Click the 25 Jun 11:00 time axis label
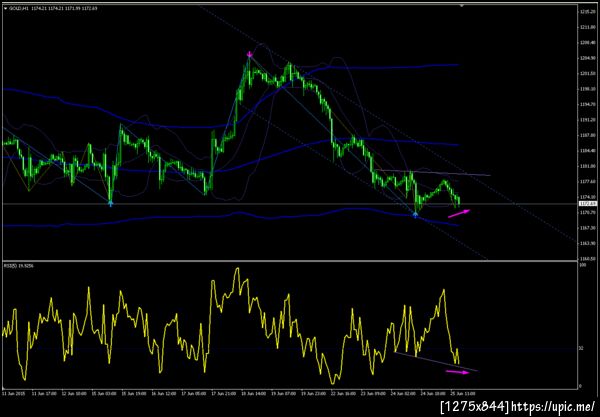This screenshot has width=600, height=417. coord(465,393)
